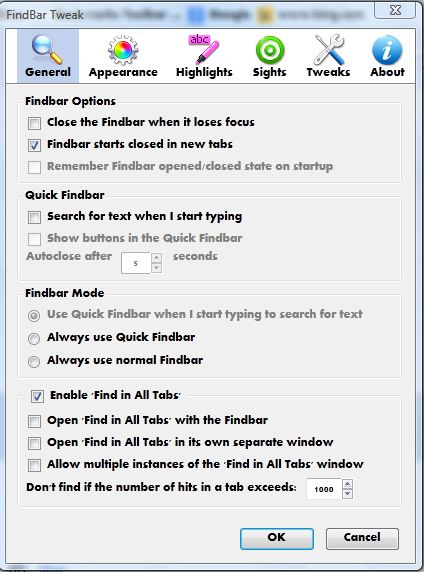Image resolution: width=424 pixels, height=572 pixels.
Task: Increase the hits limit with up arrow
Action: [x=347, y=484]
